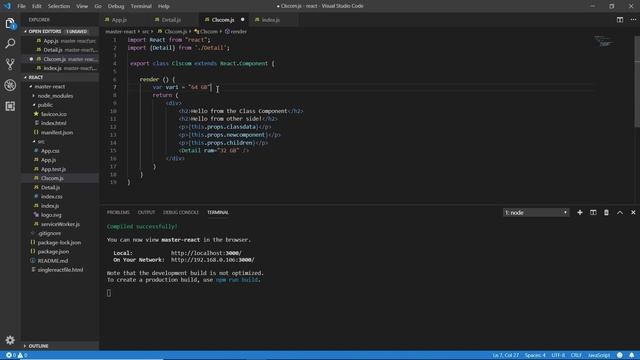Change indentation via Spaces: 4
640x360 pixels.
pyautogui.click(x=535, y=355)
